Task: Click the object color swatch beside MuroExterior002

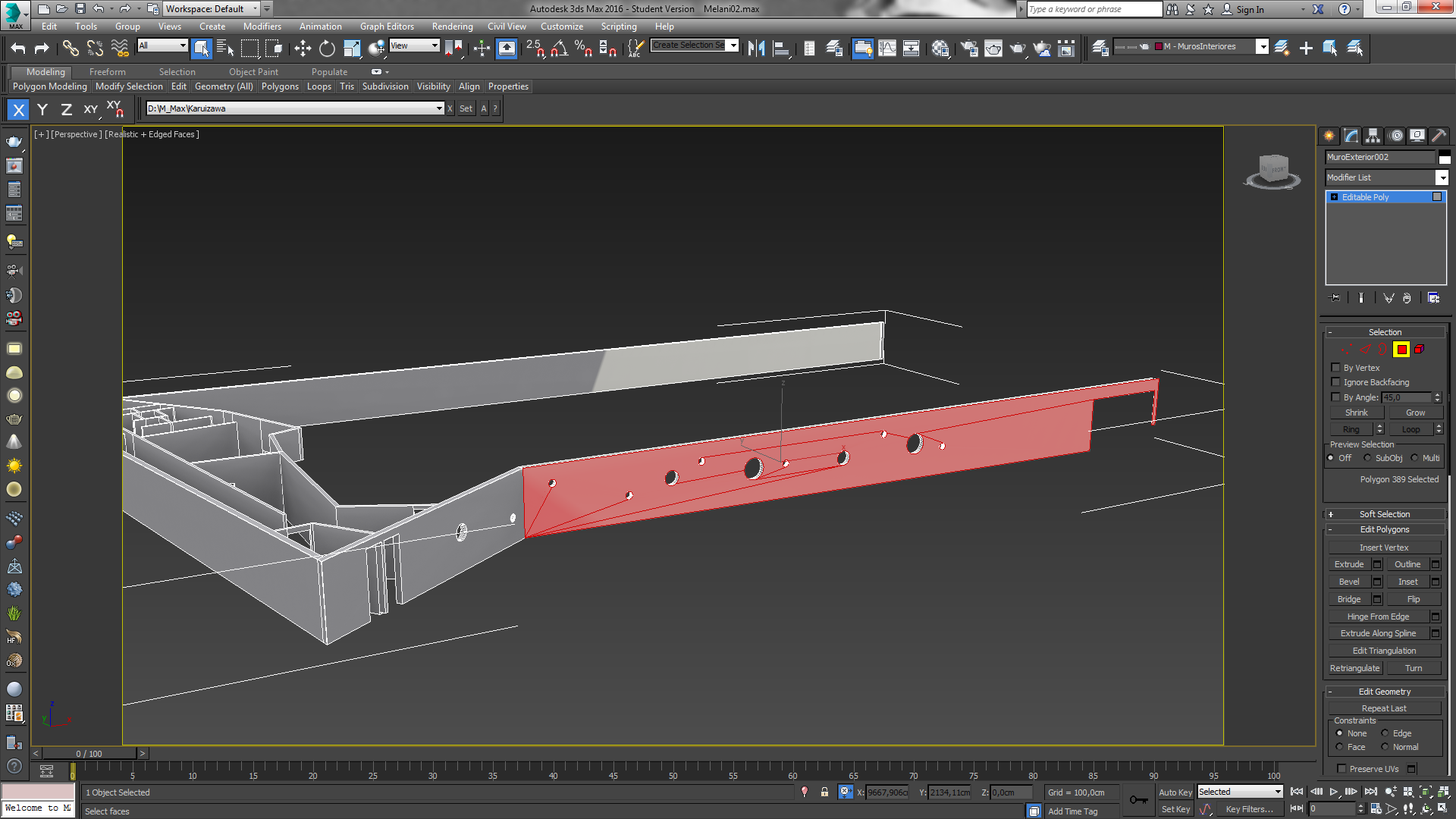Action: 1445,157
